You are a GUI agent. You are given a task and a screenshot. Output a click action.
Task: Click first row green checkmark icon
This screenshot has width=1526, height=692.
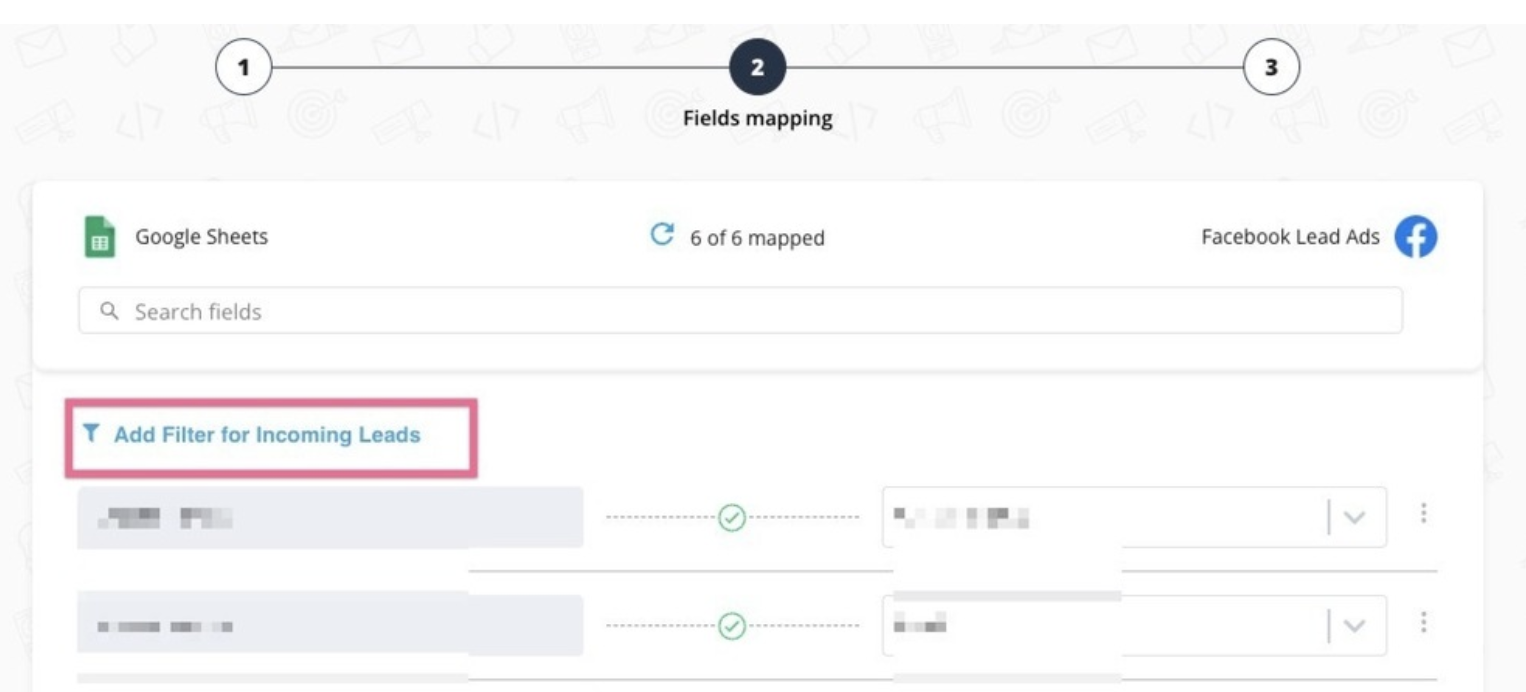(733, 517)
